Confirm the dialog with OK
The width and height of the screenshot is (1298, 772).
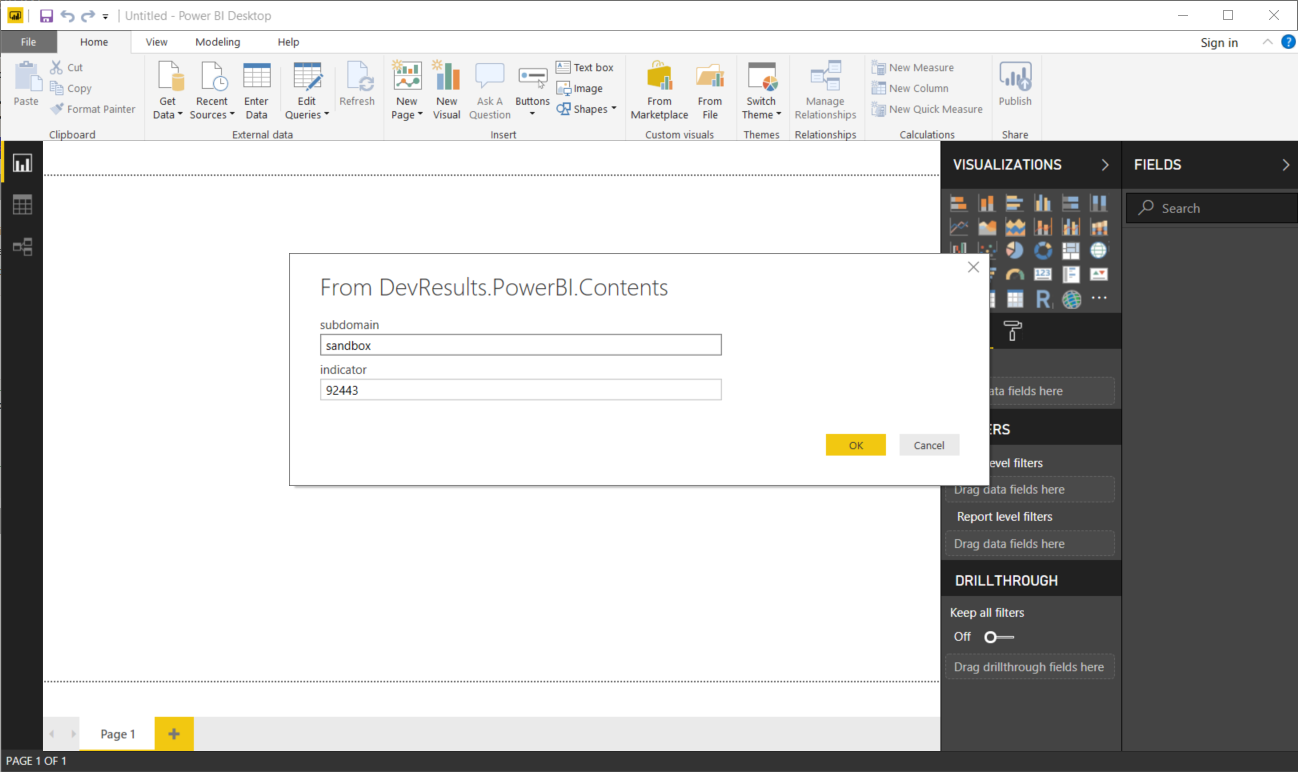[x=855, y=445]
